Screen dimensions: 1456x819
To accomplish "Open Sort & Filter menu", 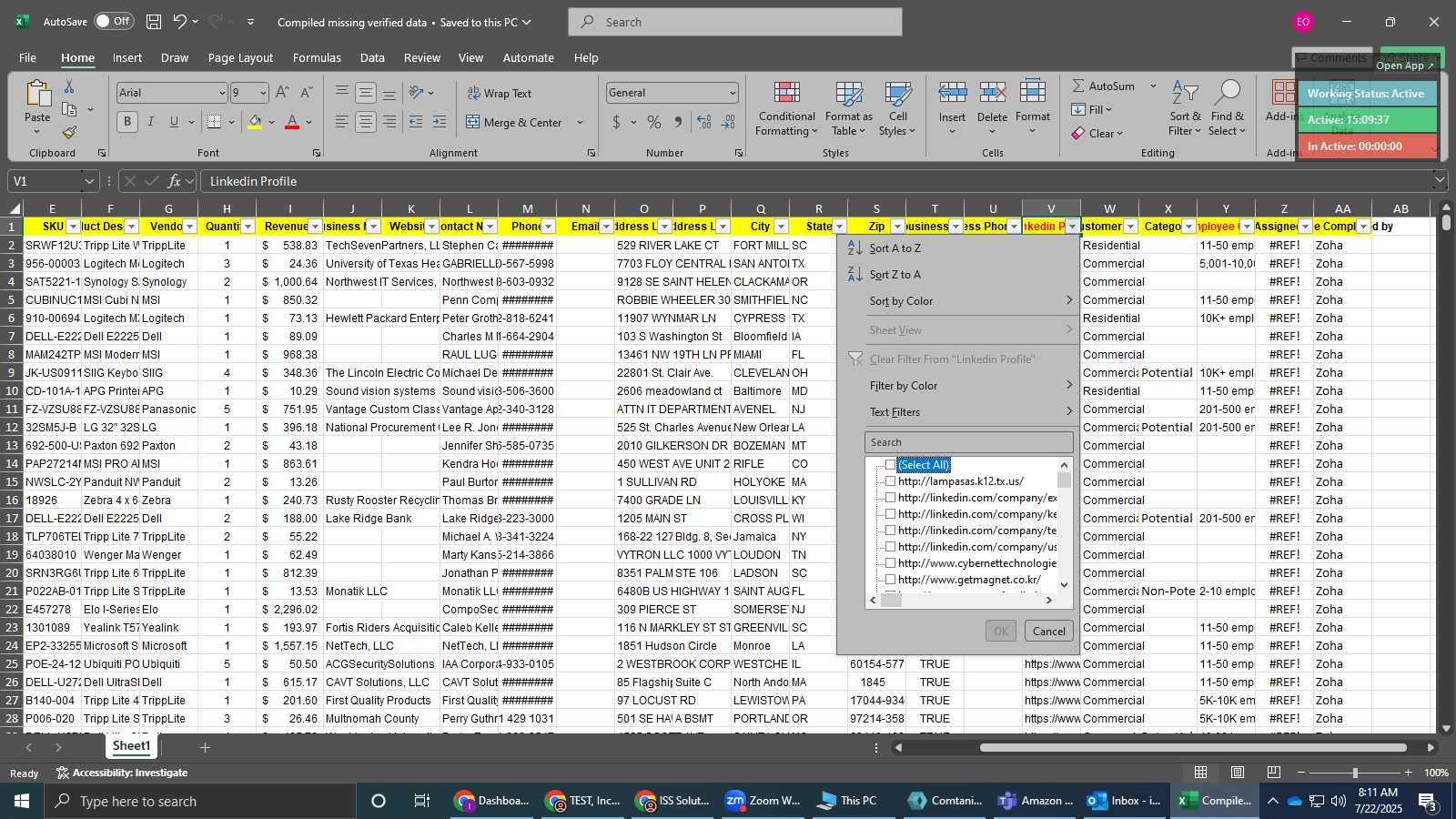I will (1185, 109).
